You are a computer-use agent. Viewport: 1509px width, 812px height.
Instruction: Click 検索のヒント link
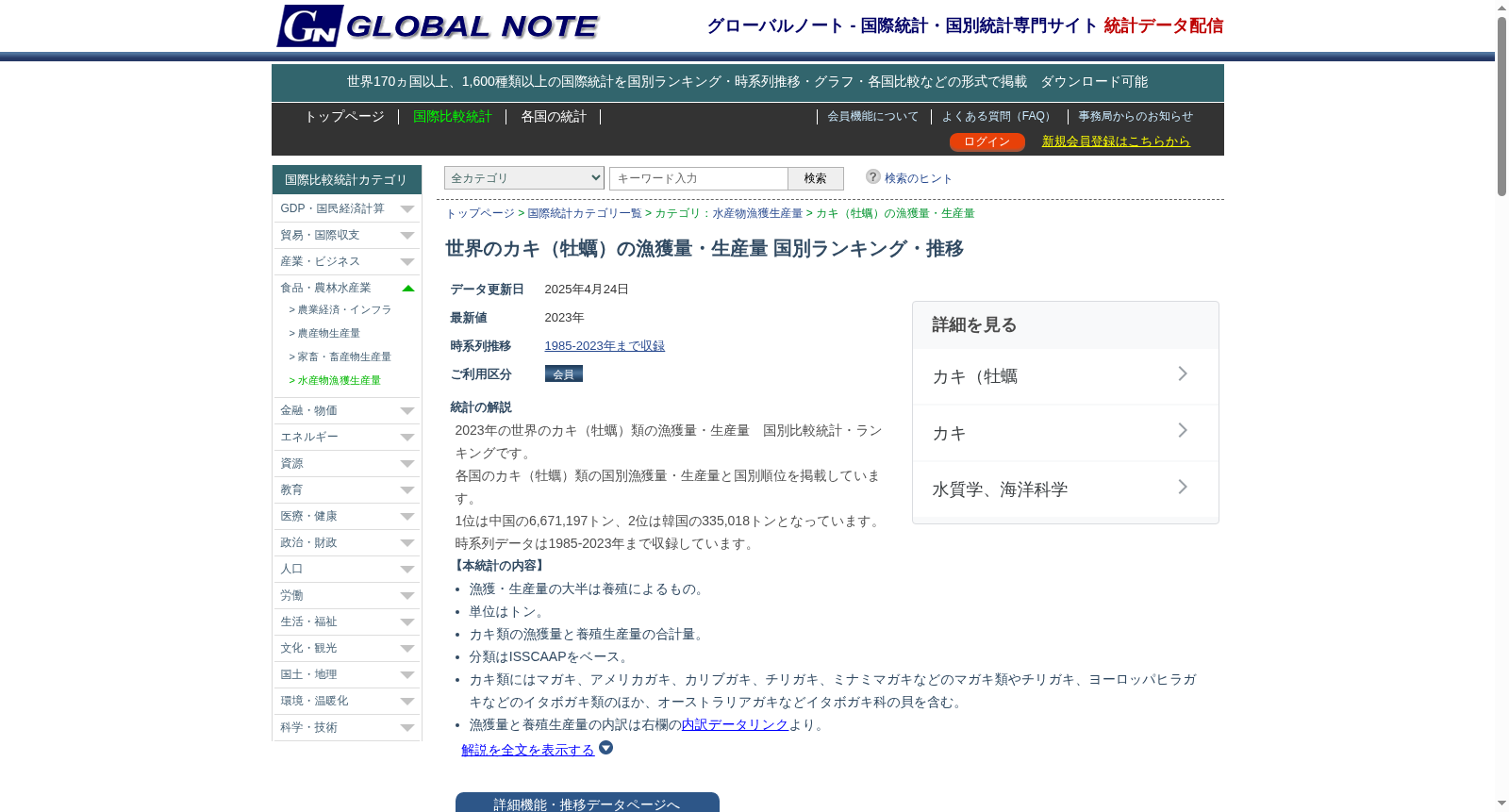tap(919, 178)
